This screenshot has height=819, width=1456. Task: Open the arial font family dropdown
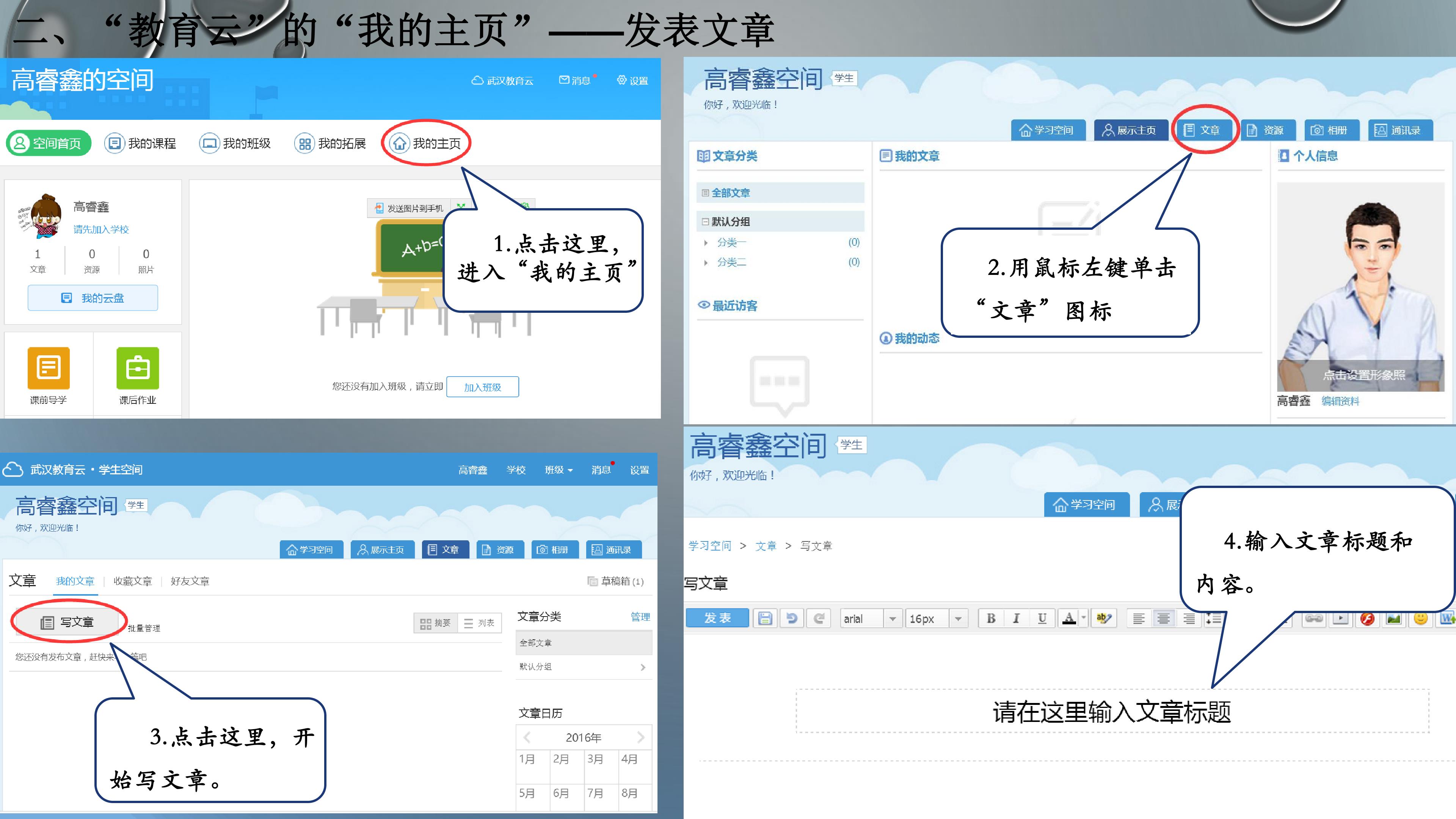[x=893, y=618]
